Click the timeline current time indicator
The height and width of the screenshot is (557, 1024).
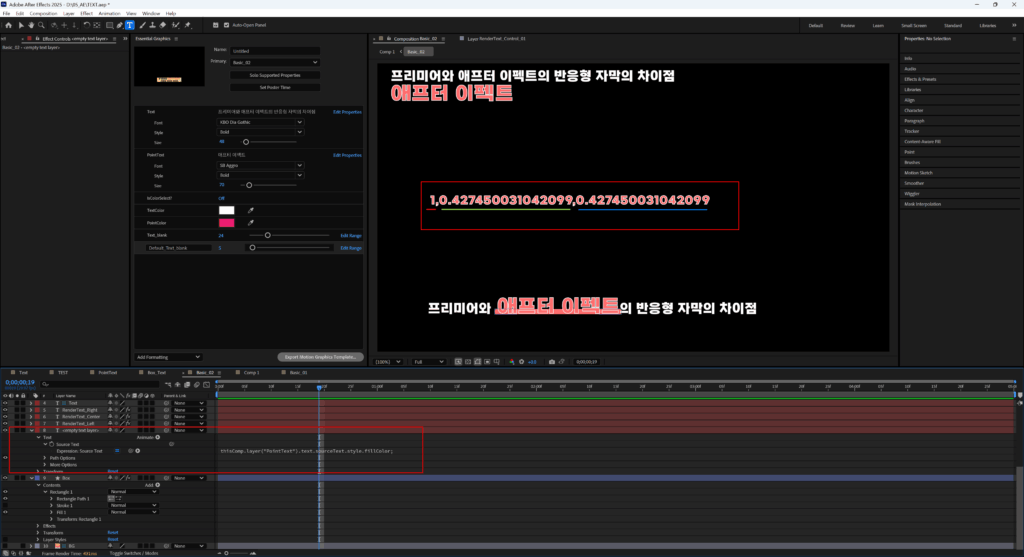click(319, 387)
